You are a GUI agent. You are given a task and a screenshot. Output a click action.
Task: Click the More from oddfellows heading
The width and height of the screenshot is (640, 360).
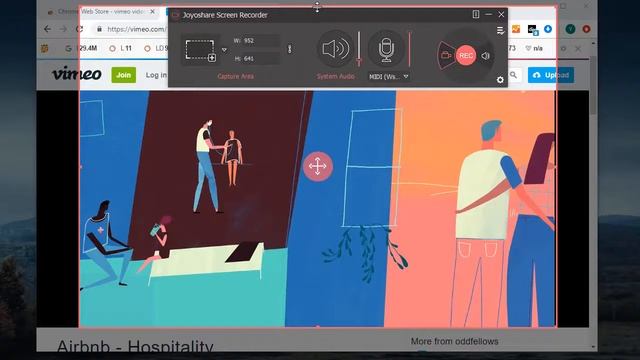(x=454, y=341)
